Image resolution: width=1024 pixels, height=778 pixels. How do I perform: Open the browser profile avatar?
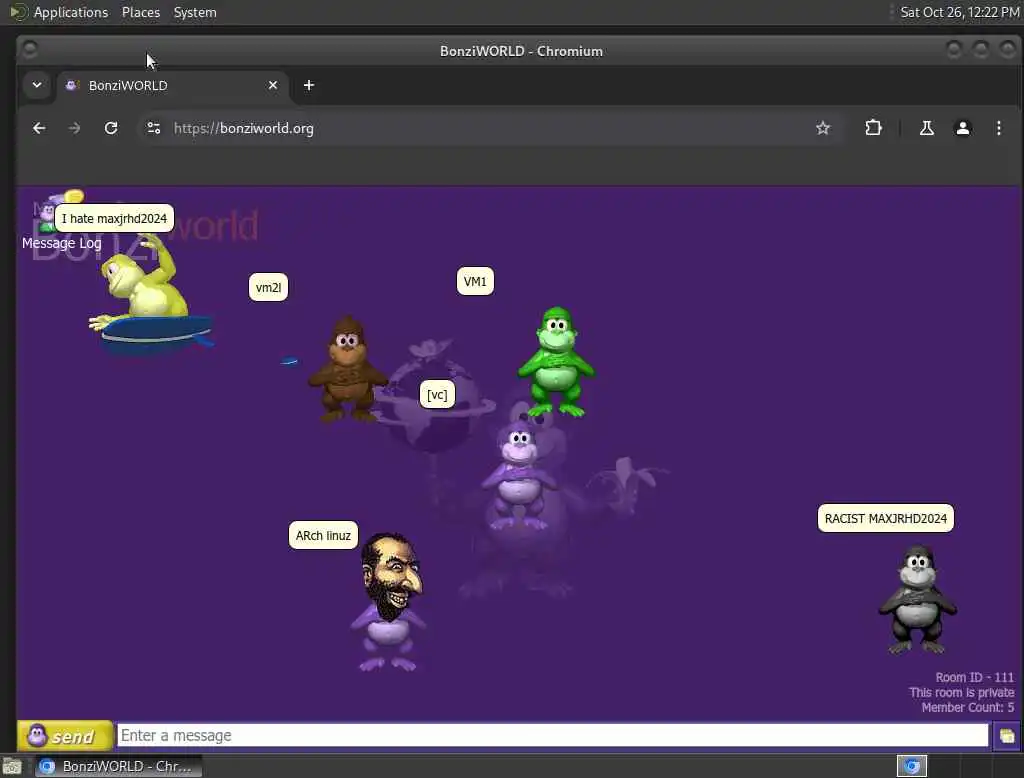[x=963, y=128]
